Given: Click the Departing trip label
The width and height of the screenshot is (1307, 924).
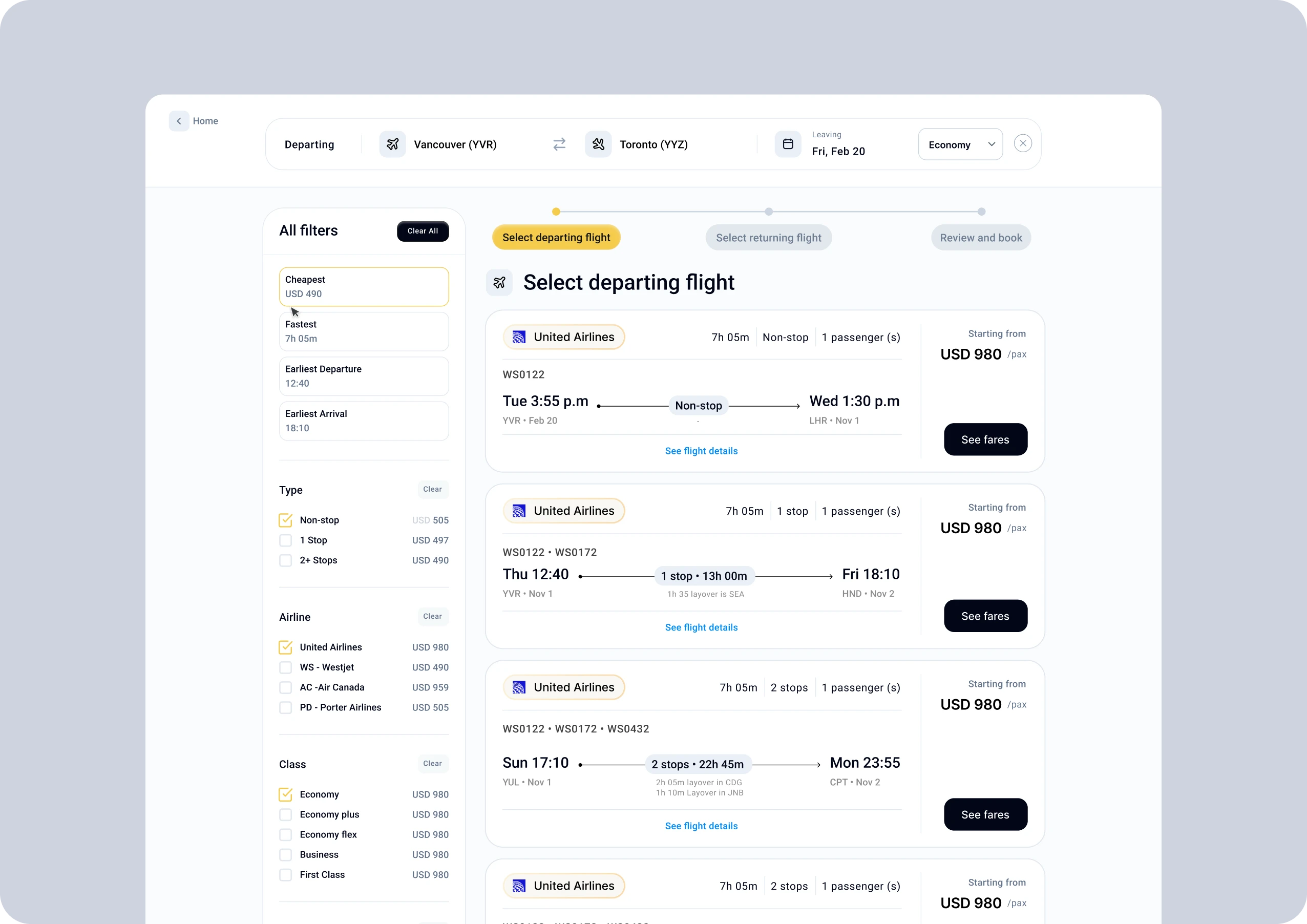Looking at the screenshot, I should tap(309, 144).
